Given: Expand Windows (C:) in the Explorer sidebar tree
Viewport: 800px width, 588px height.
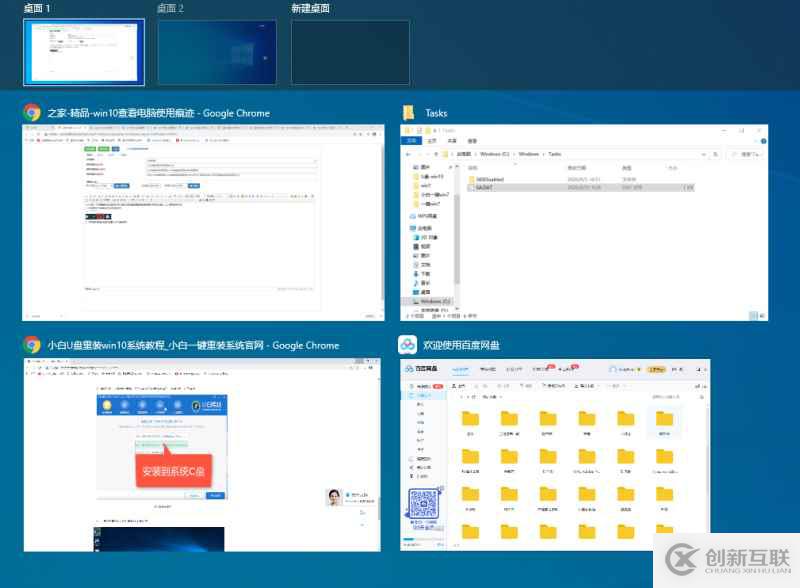Looking at the screenshot, I should click(x=408, y=300).
